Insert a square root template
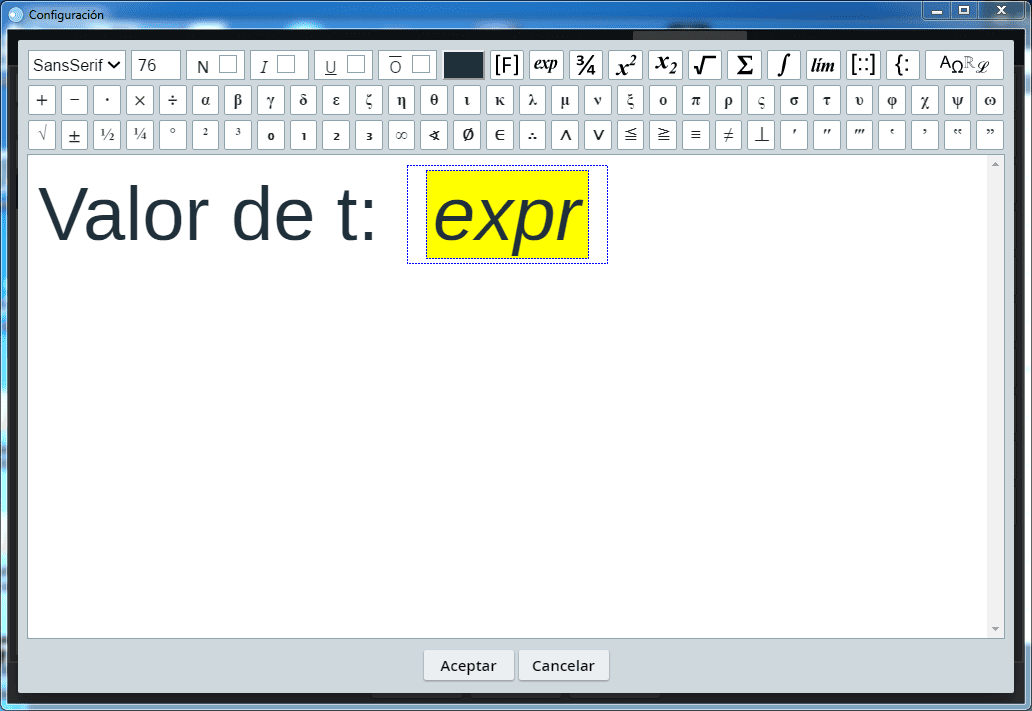This screenshot has height=711, width=1032. (705, 65)
